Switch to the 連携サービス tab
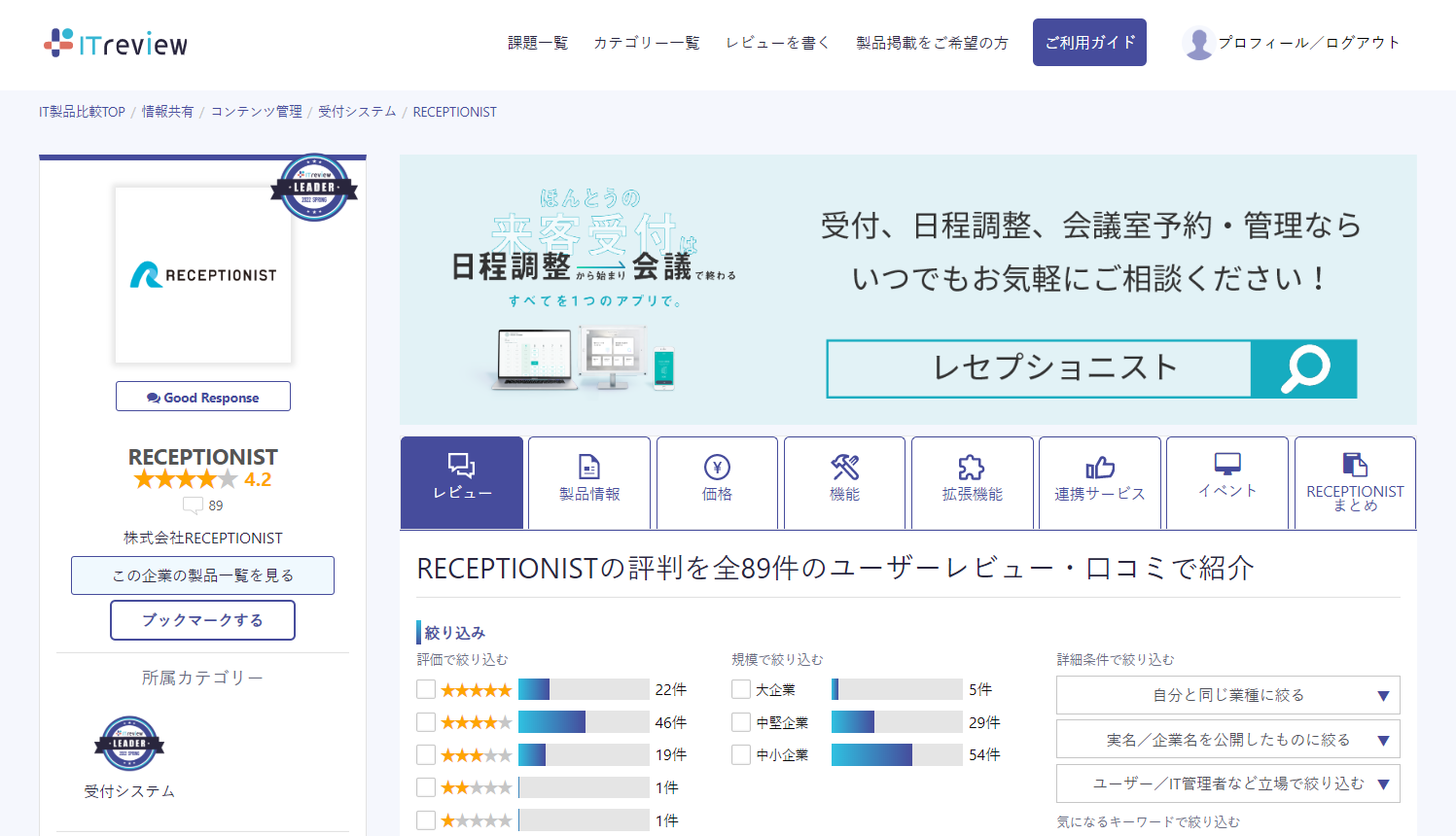This screenshot has width=1456, height=836. tap(1100, 482)
